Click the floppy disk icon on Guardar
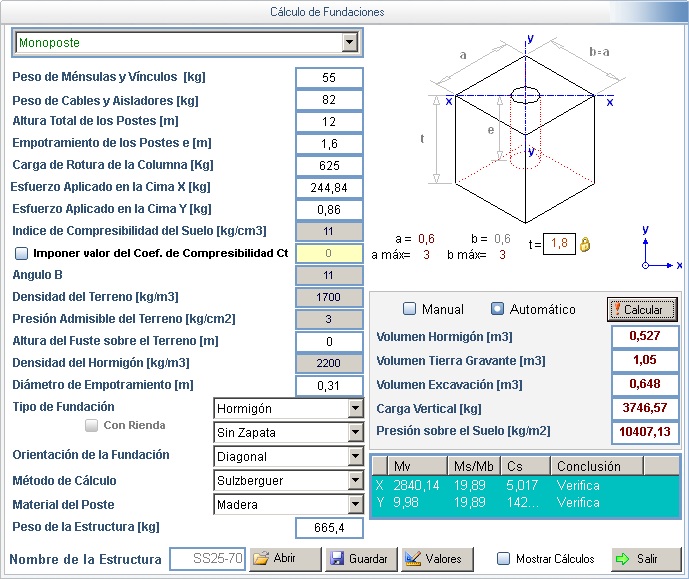Viewport: 689px width, 579px height. point(337,558)
